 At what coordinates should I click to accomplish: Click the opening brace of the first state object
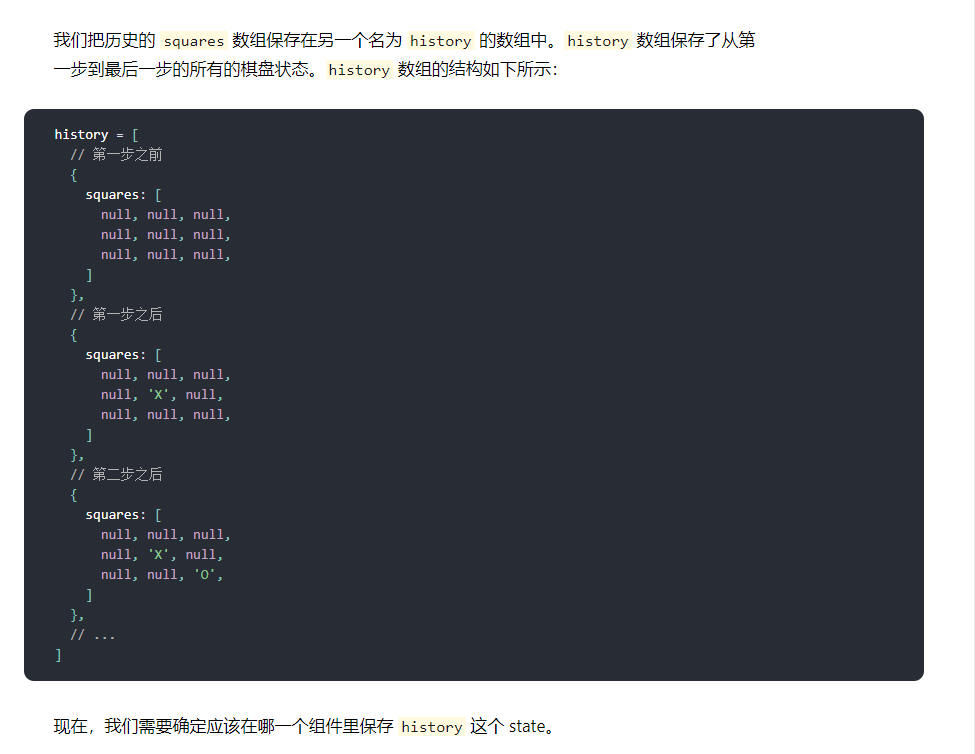pyautogui.click(x=73, y=174)
